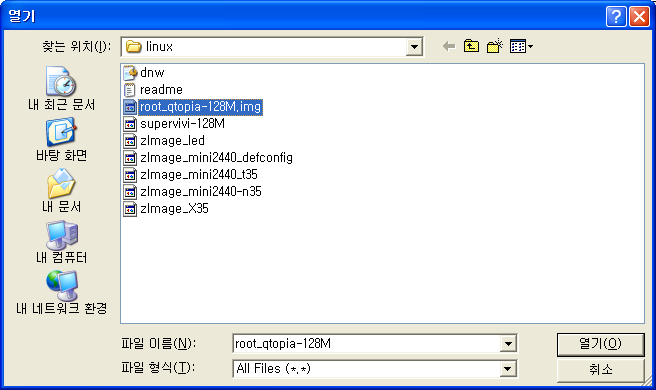The height and width of the screenshot is (390, 656).
Task: Open 내 문서 folder shortcut
Action: [61, 190]
